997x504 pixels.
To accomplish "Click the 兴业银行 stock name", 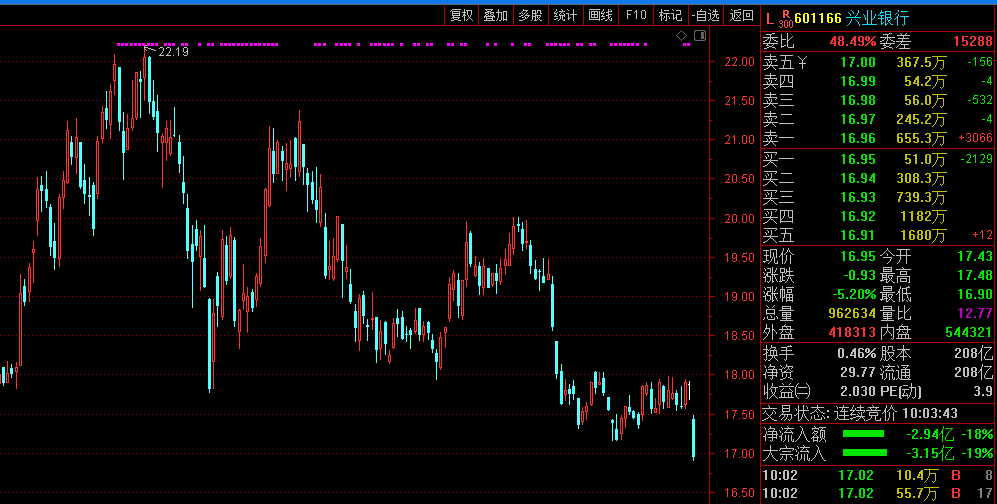I will 877,18.
